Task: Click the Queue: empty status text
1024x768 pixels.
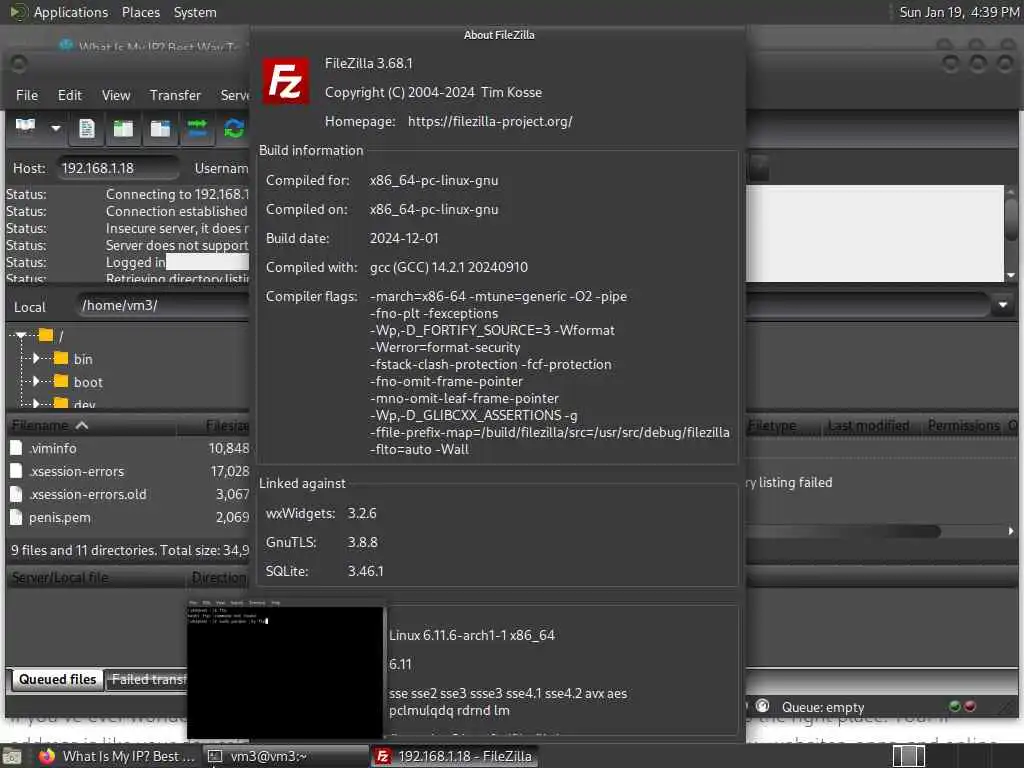Action: (x=823, y=707)
